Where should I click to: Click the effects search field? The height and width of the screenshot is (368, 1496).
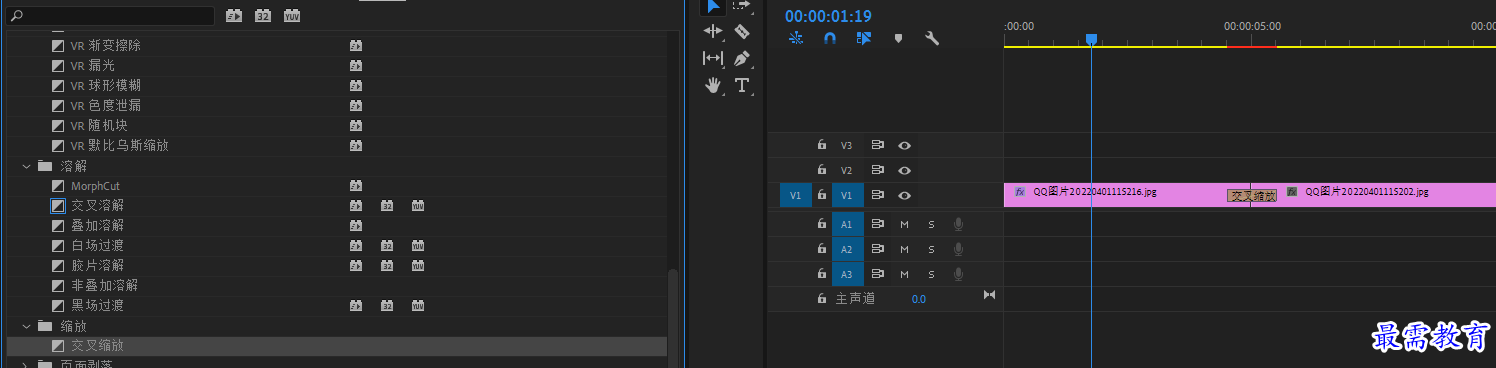pyautogui.click(x=110, y=16)
